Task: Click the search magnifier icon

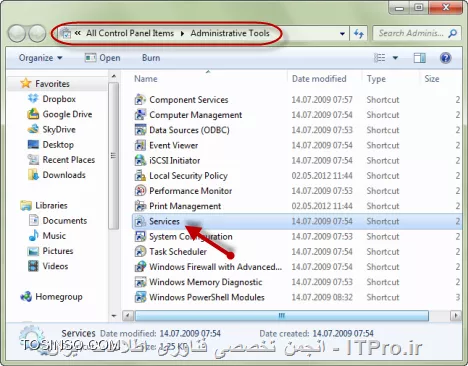Action: [453, 33]
